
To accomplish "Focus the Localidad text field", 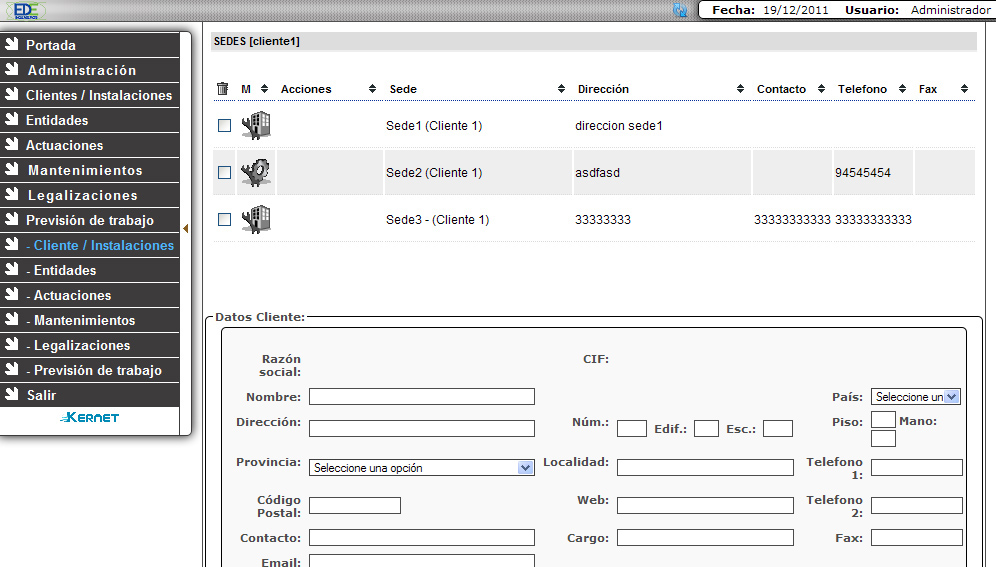I will pos(705,467).
